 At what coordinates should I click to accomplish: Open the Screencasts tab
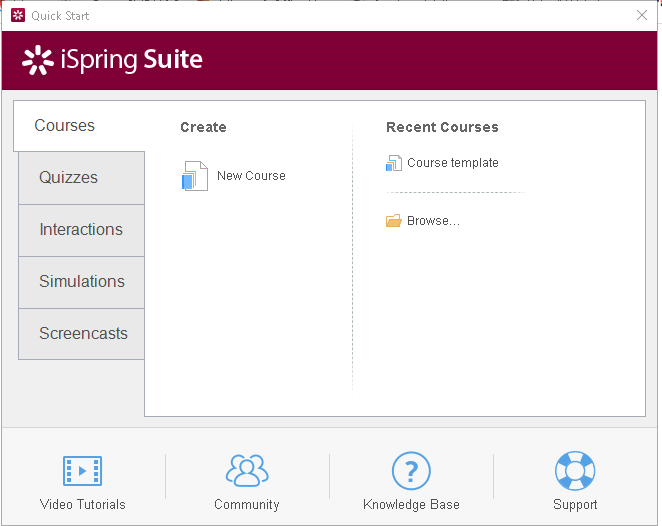81,334
